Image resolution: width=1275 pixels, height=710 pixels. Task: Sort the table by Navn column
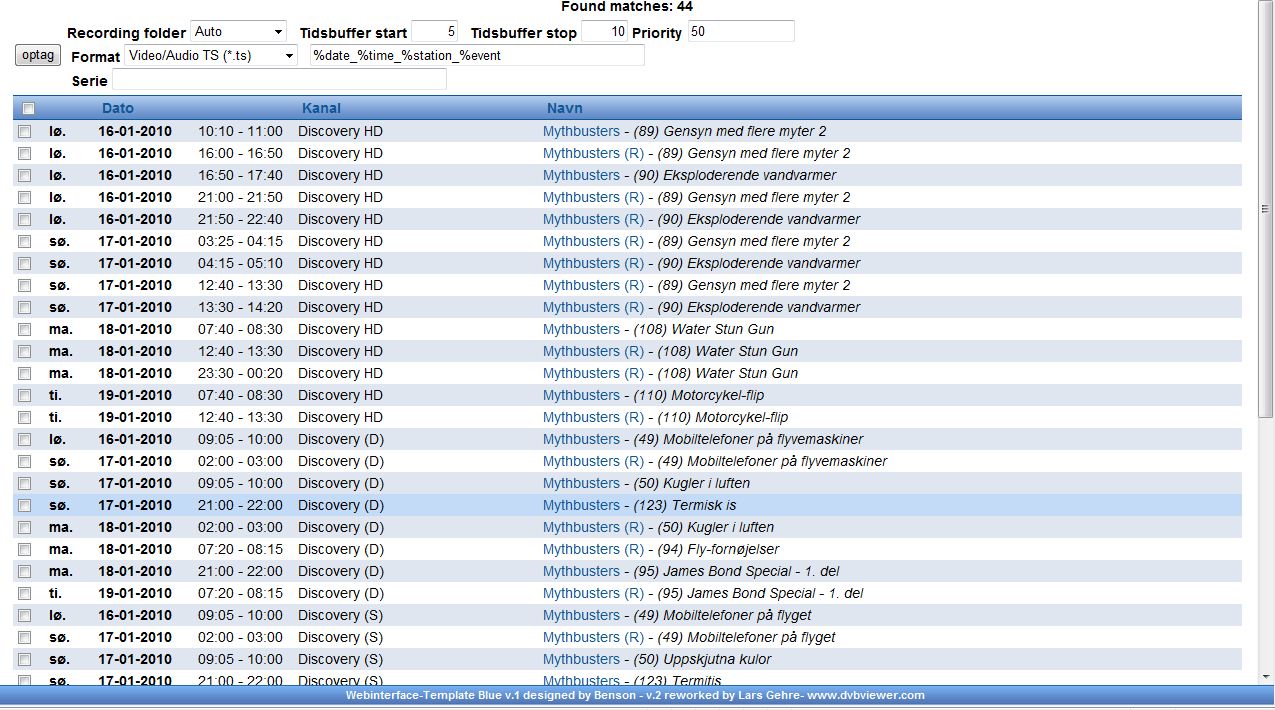pyautogui.click(x=565, y=108)
